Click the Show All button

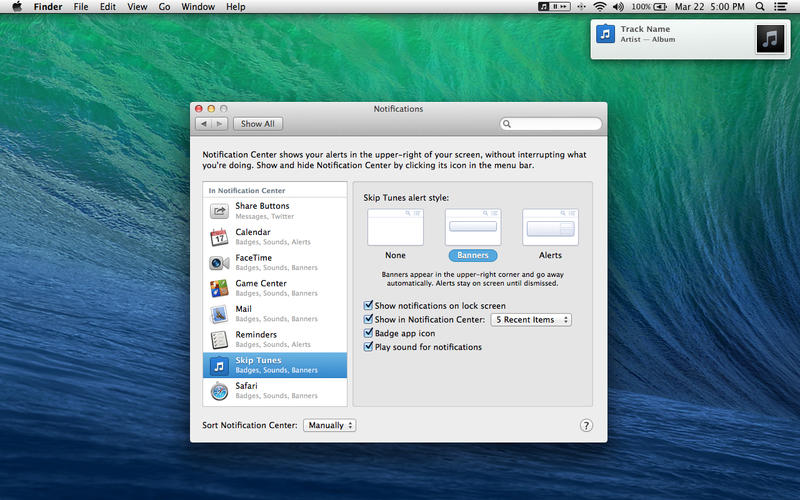tap(258, 123)
